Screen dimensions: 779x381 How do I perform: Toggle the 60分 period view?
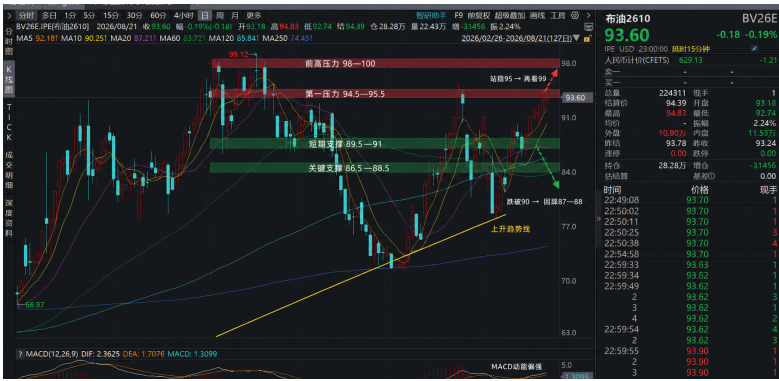pos(157,15)
